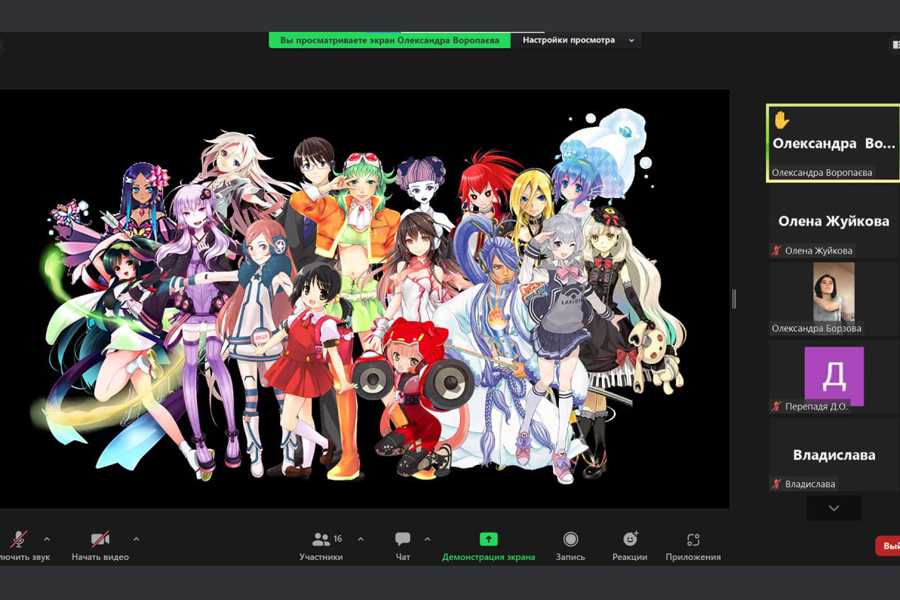Image resolution: width=900 pixels, height=600 pixels.
Task: Expand the caret next to Участники
Action: pyautogui.click(x=361, y=540)
